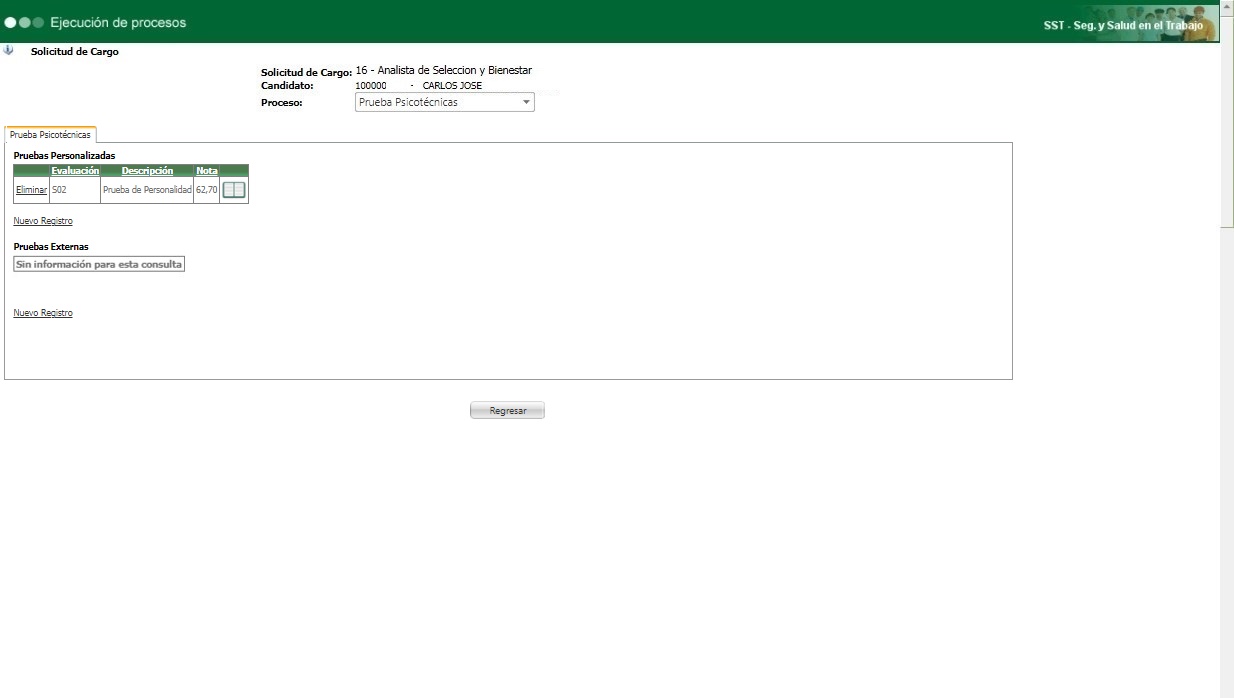Select the Prueba Psicotécnicas tab
The image size is (1234, 698).
tap(50, 134)
